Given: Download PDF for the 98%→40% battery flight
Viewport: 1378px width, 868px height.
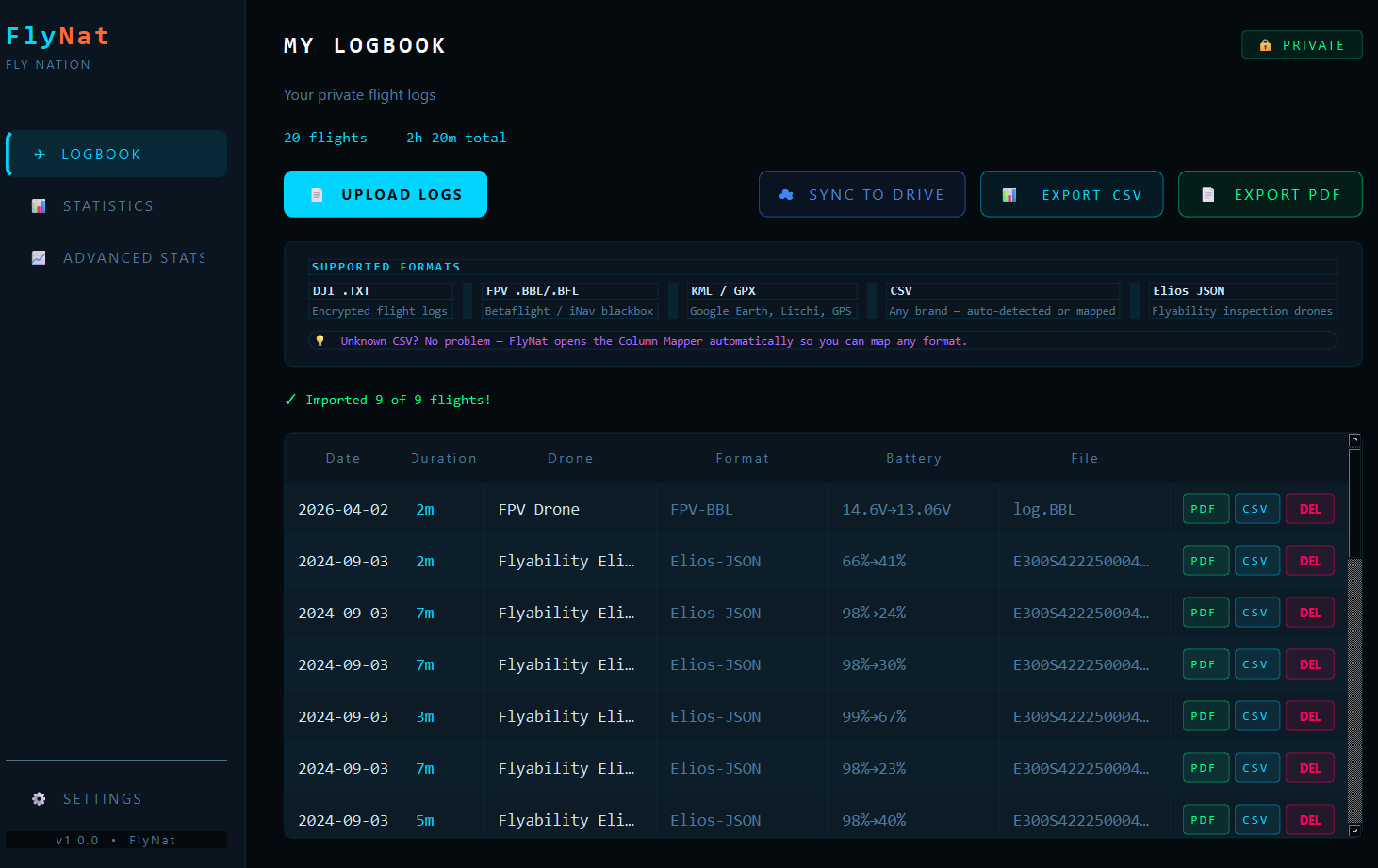Looking at the screenshot, I should (1206, 820).
